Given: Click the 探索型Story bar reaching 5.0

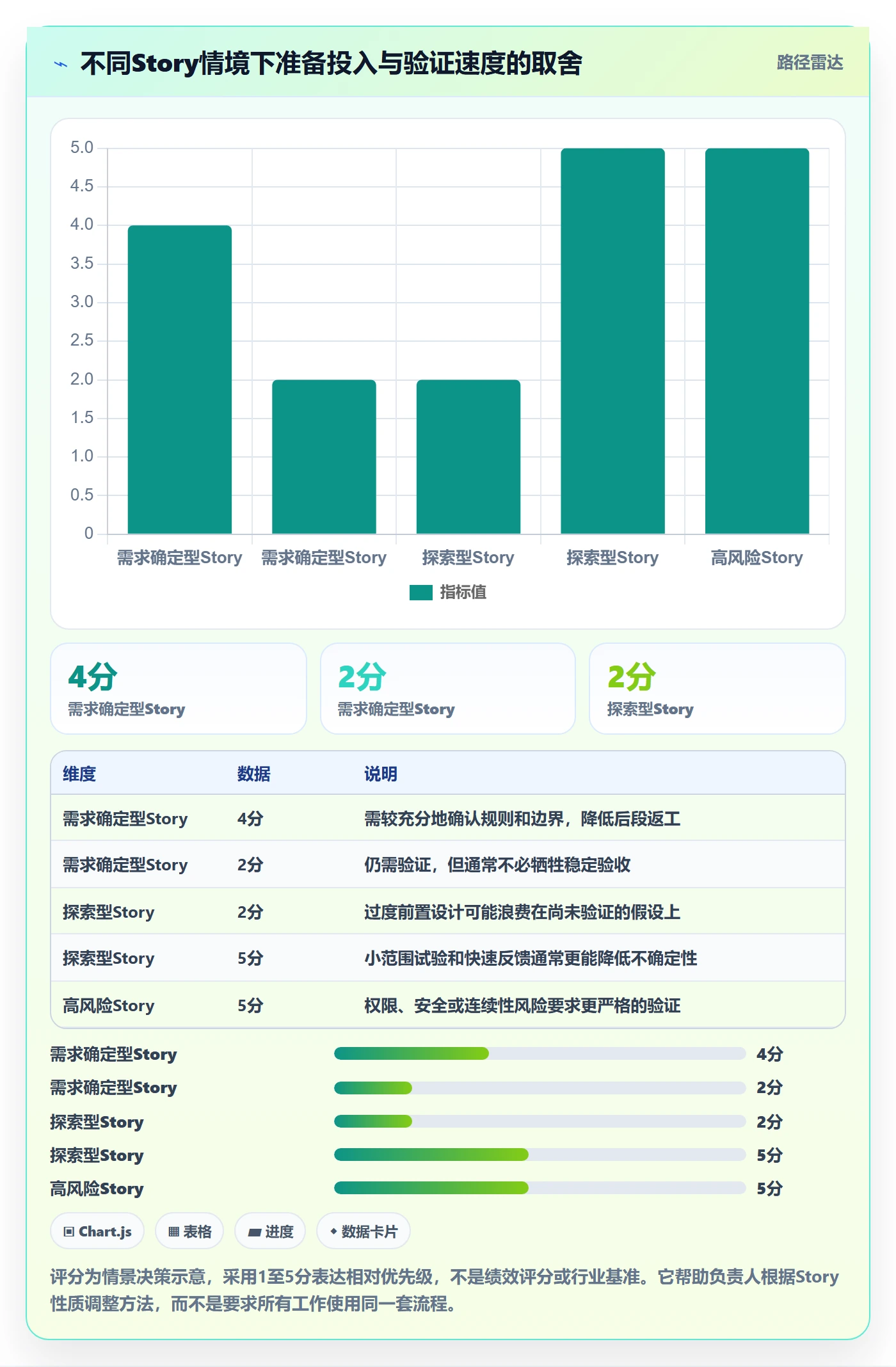Looking at the screenshot, I should pyautogui.click(x=612, y=341).
